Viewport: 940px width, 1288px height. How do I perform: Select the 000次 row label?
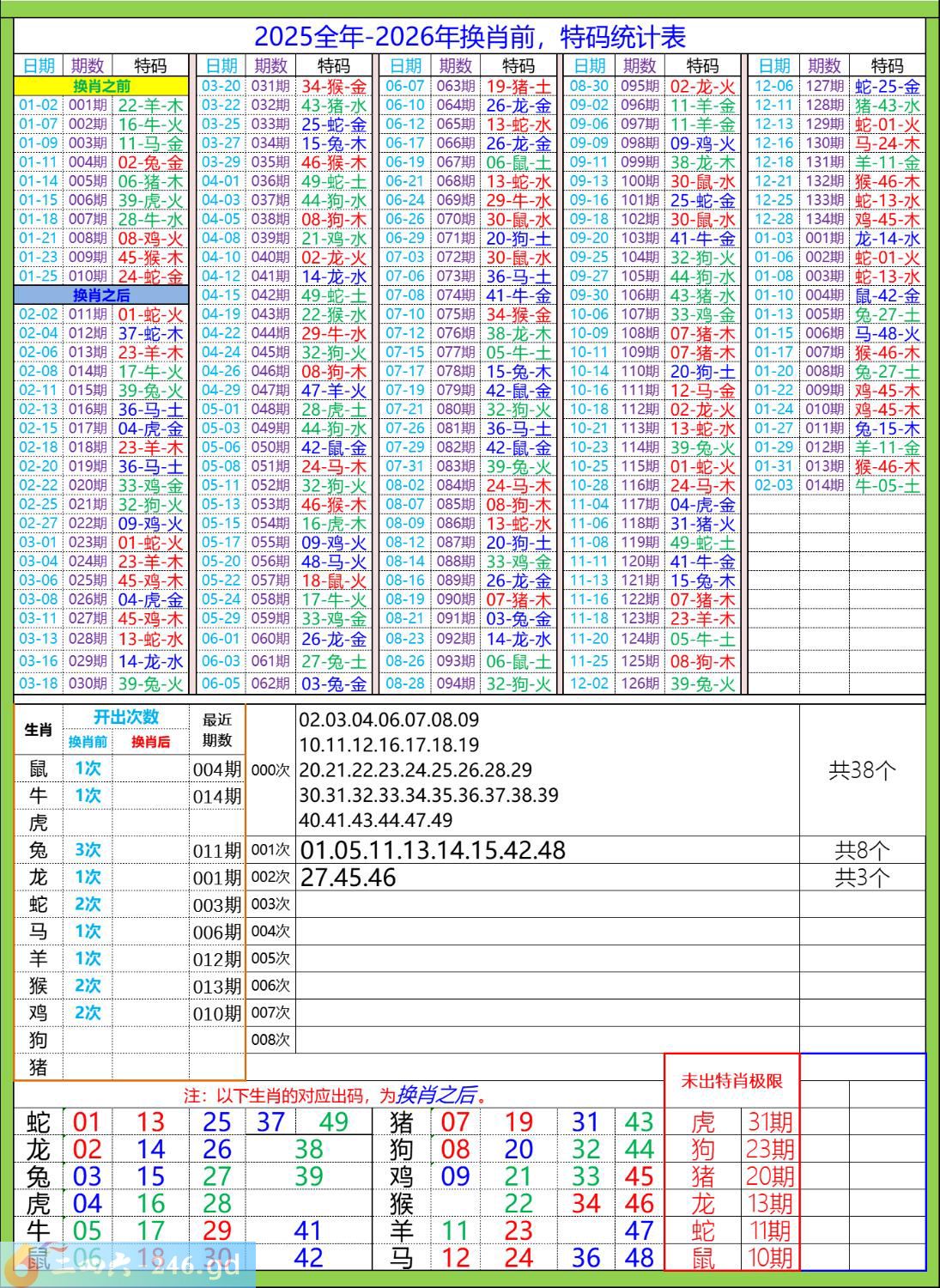[270, 770]
